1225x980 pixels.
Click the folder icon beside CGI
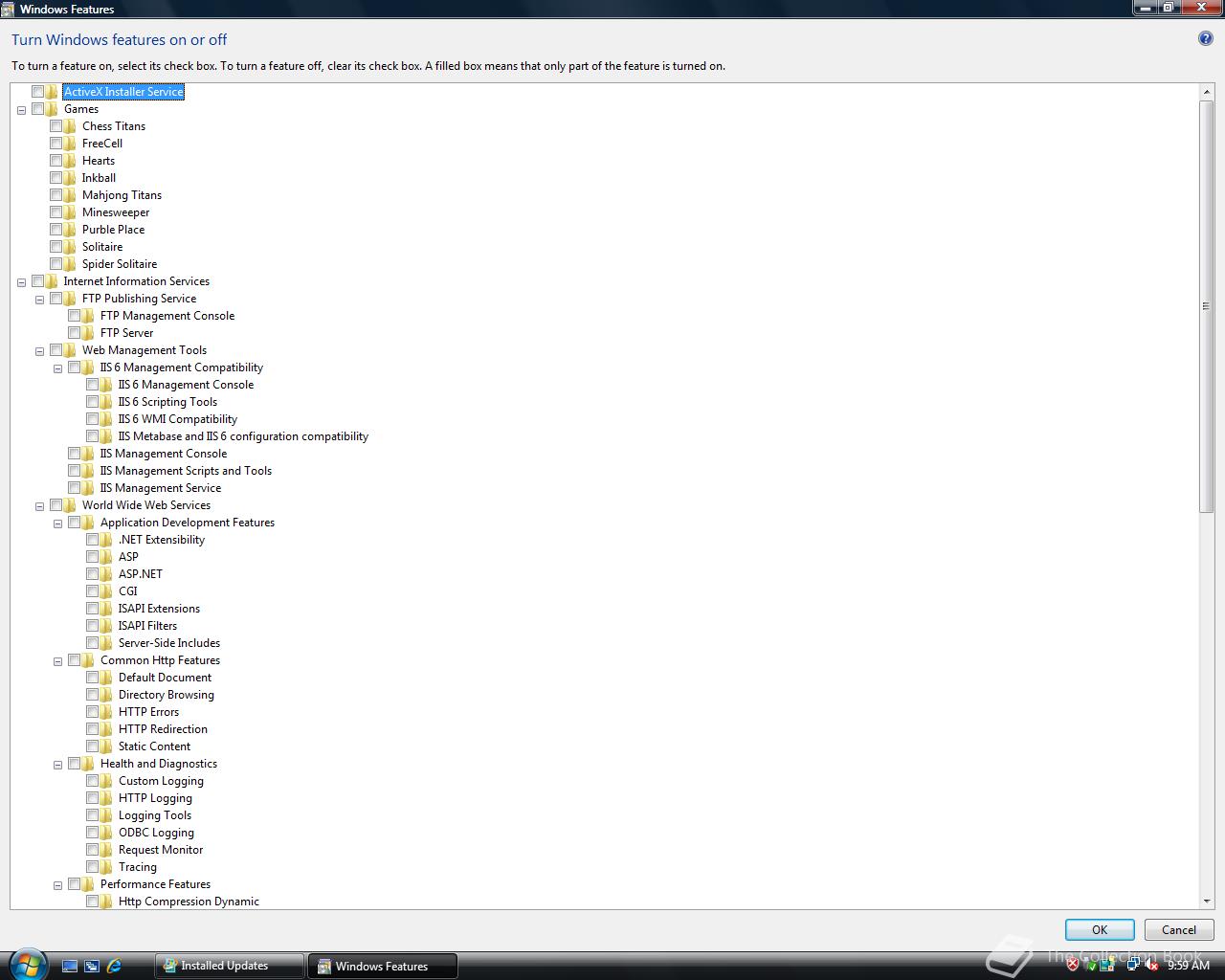point(105,591)
